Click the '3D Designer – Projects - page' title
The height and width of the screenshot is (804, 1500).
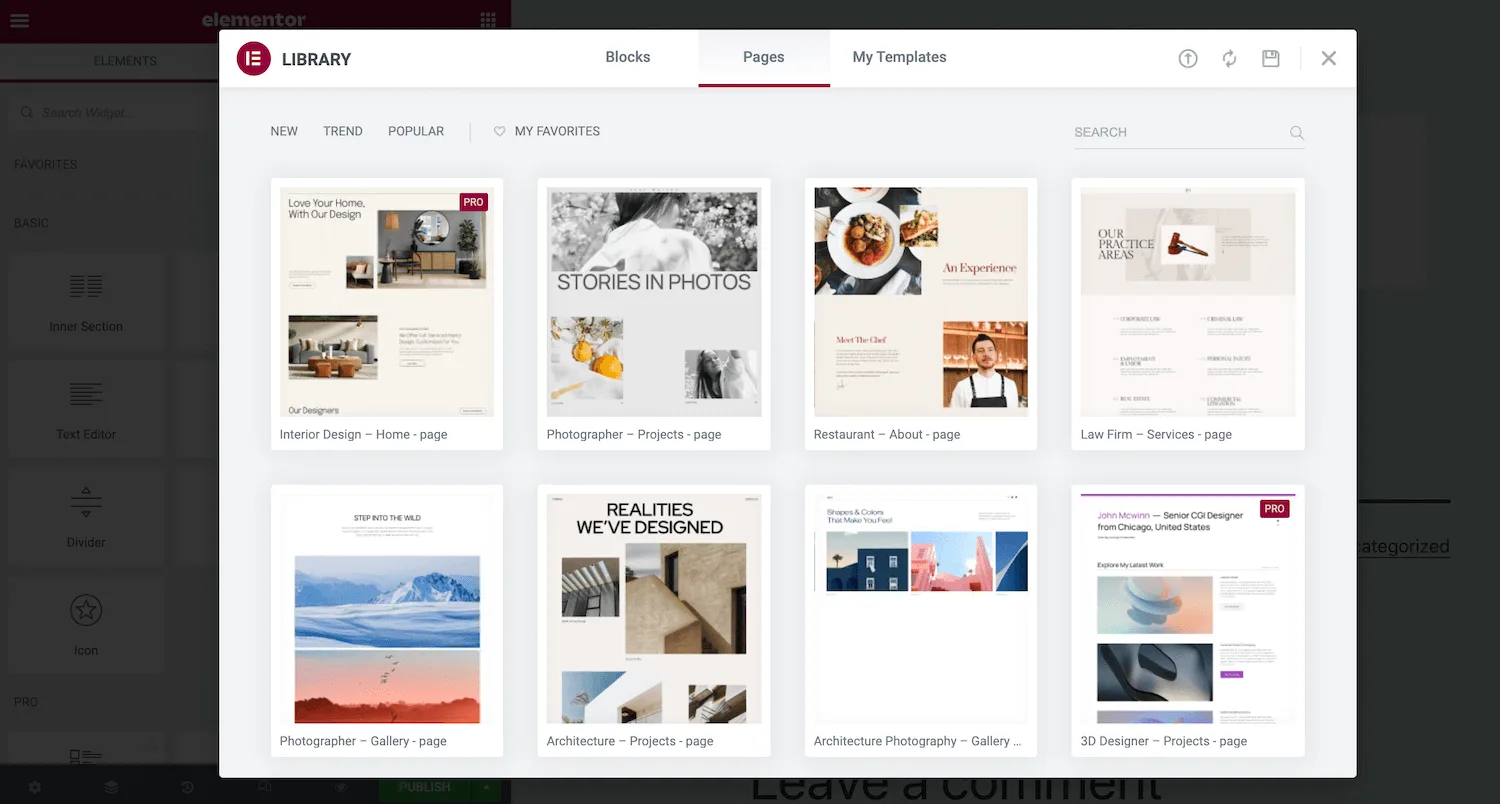pyautogui.click(x=1164, y=742)
